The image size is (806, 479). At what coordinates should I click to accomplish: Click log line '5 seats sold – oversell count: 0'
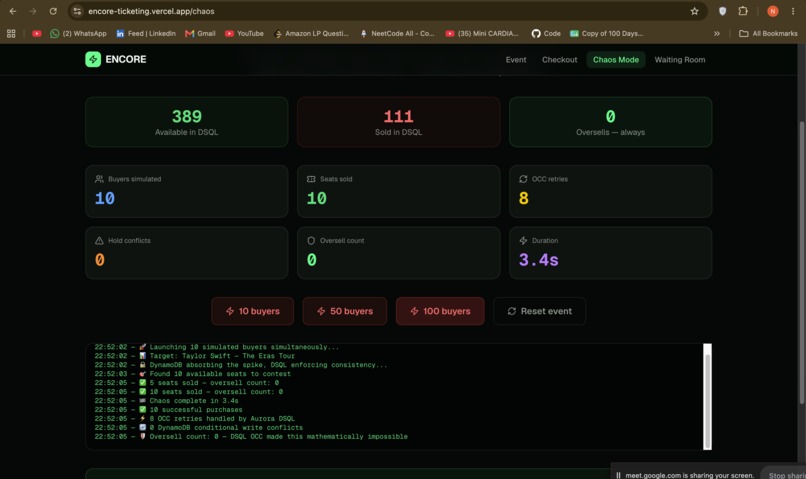point(214,382)
